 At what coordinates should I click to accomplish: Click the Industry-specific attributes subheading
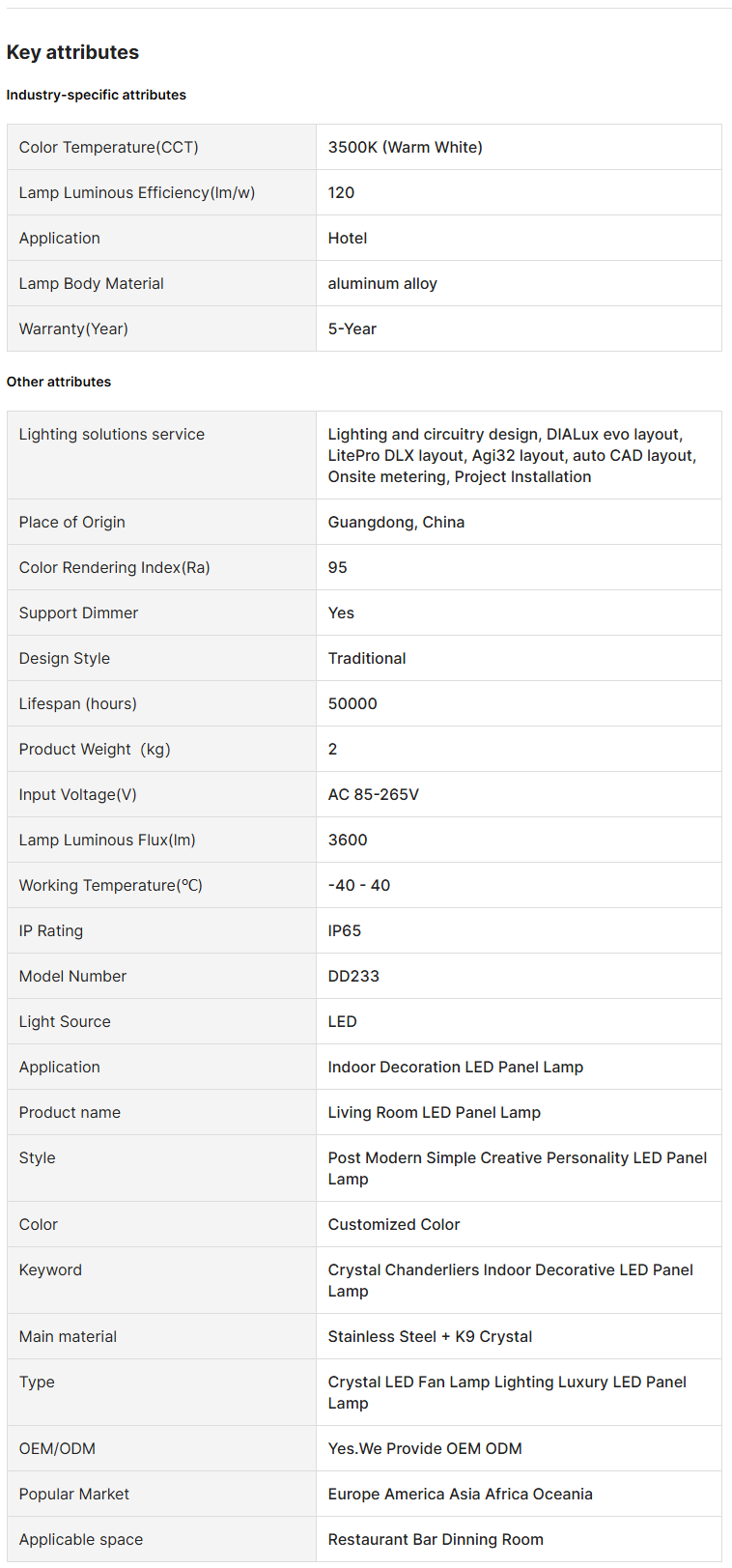coord(96,95)
